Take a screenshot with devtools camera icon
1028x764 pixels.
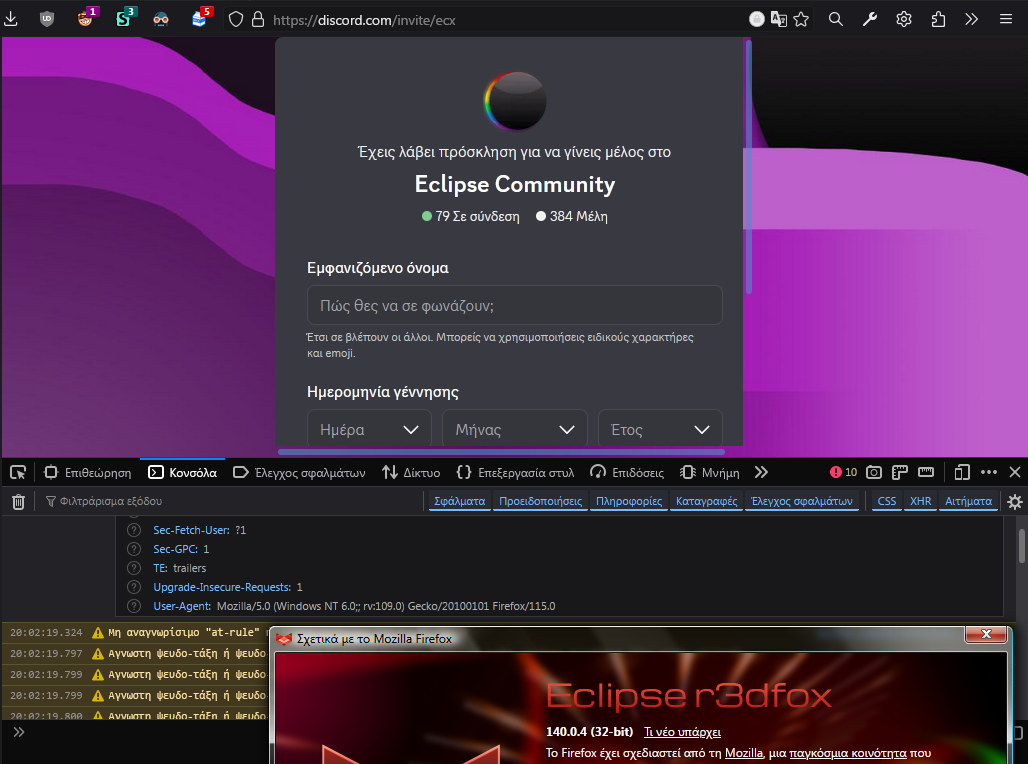tap(874, 472)
